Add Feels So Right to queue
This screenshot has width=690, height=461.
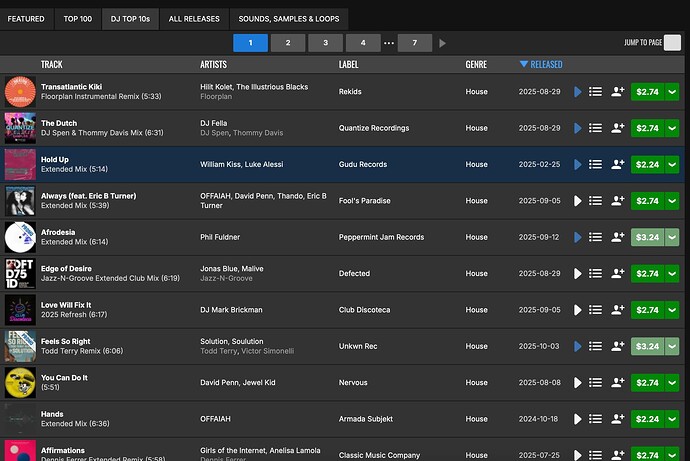point(595,346)
